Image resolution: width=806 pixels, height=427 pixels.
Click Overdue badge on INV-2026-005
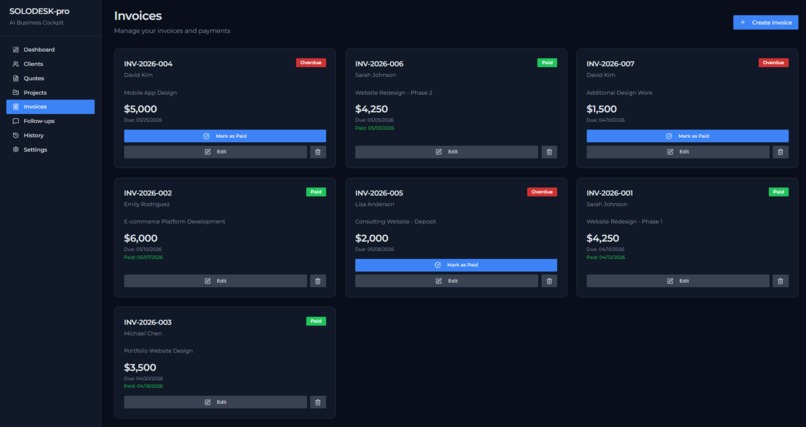click(x=542, y=192)
